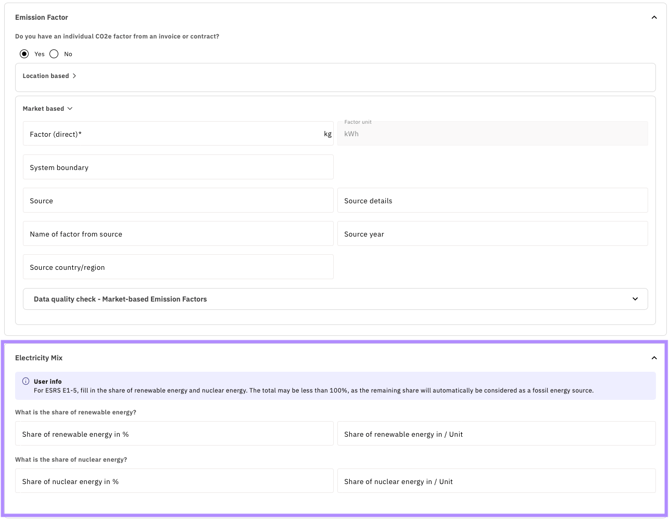670x522 pixels.
Task: Expand Data quality check dropdown
Action: point(335,299)
